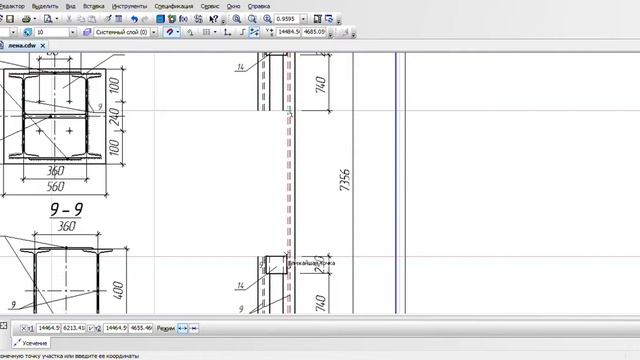The height and width of the screenshot is (360, 640).
Task: Open the Layers manager icon
Action: (x=87, y=32)
